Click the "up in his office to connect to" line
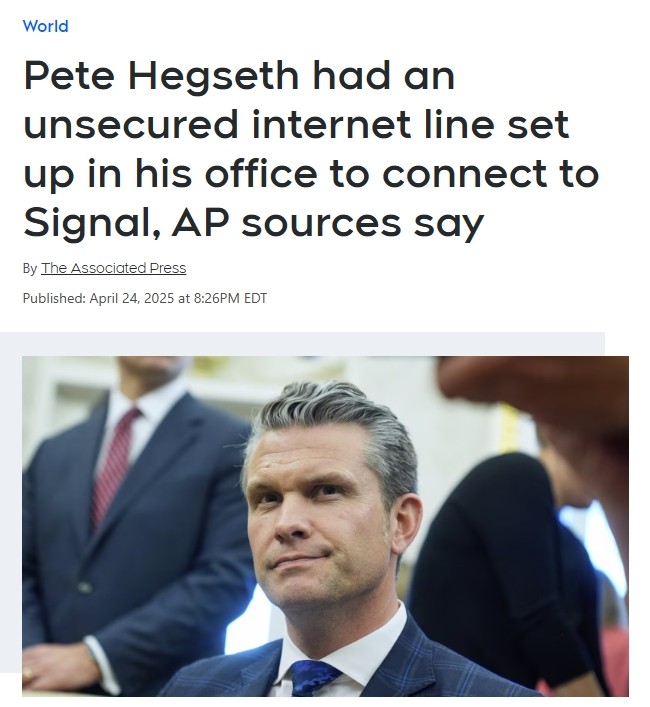This screenshot has width=650, height=707. click(311, 175)
